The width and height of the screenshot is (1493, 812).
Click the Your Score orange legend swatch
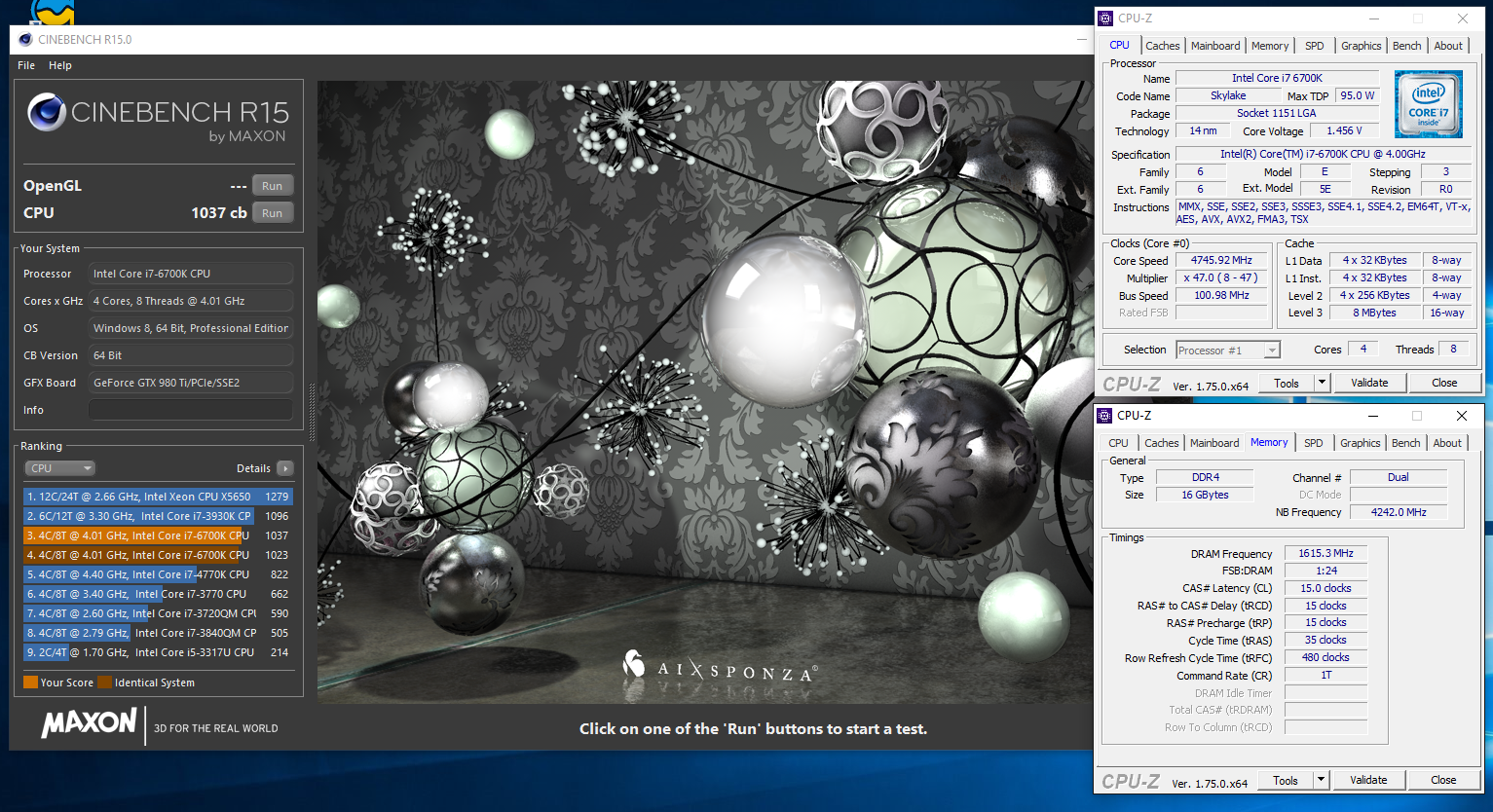[30, 683]
